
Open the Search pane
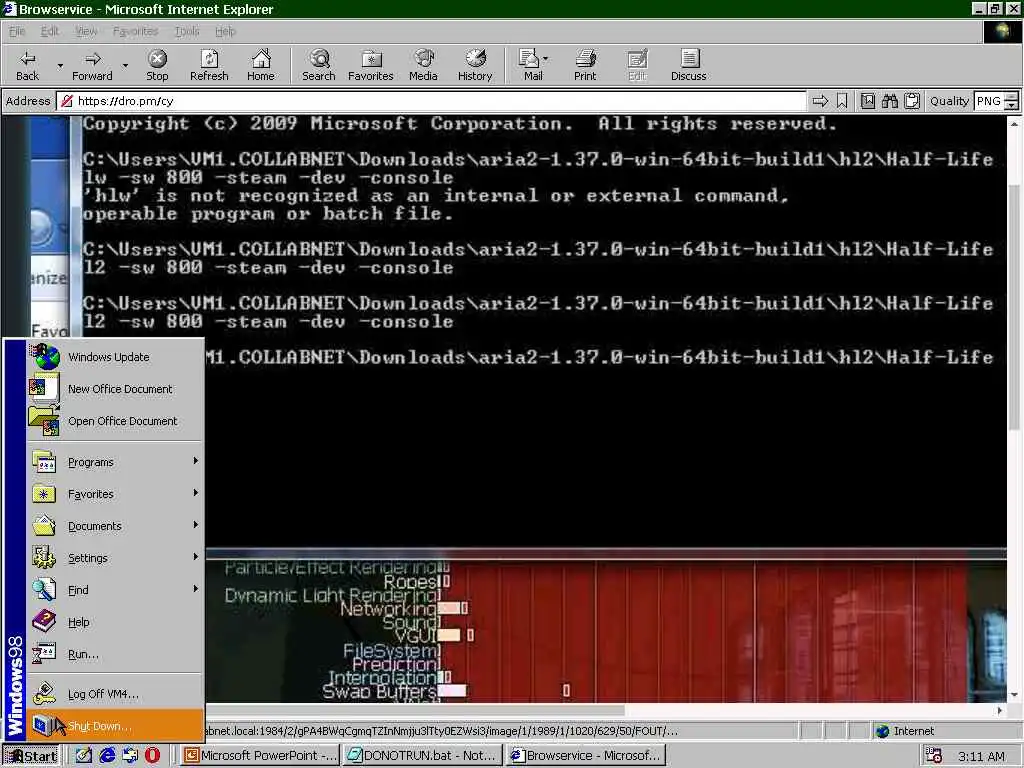click(319, 65)
